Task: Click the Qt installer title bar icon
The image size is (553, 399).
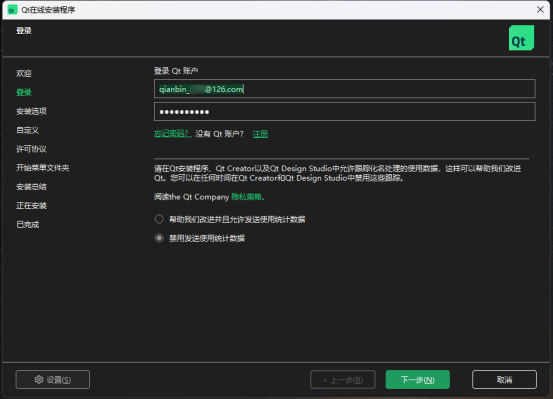Action: 12,10
